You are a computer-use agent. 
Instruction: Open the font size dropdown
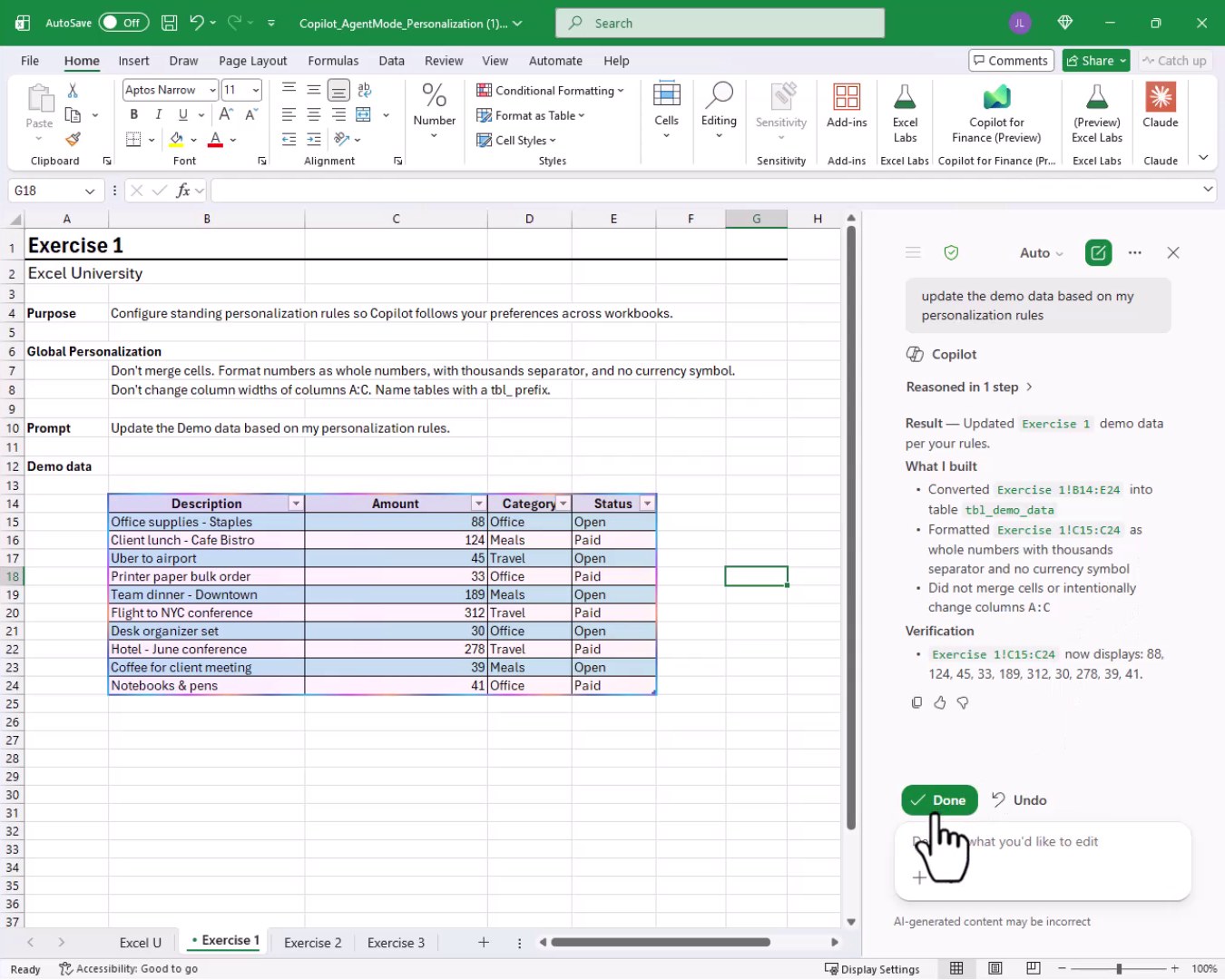point(256,90)
